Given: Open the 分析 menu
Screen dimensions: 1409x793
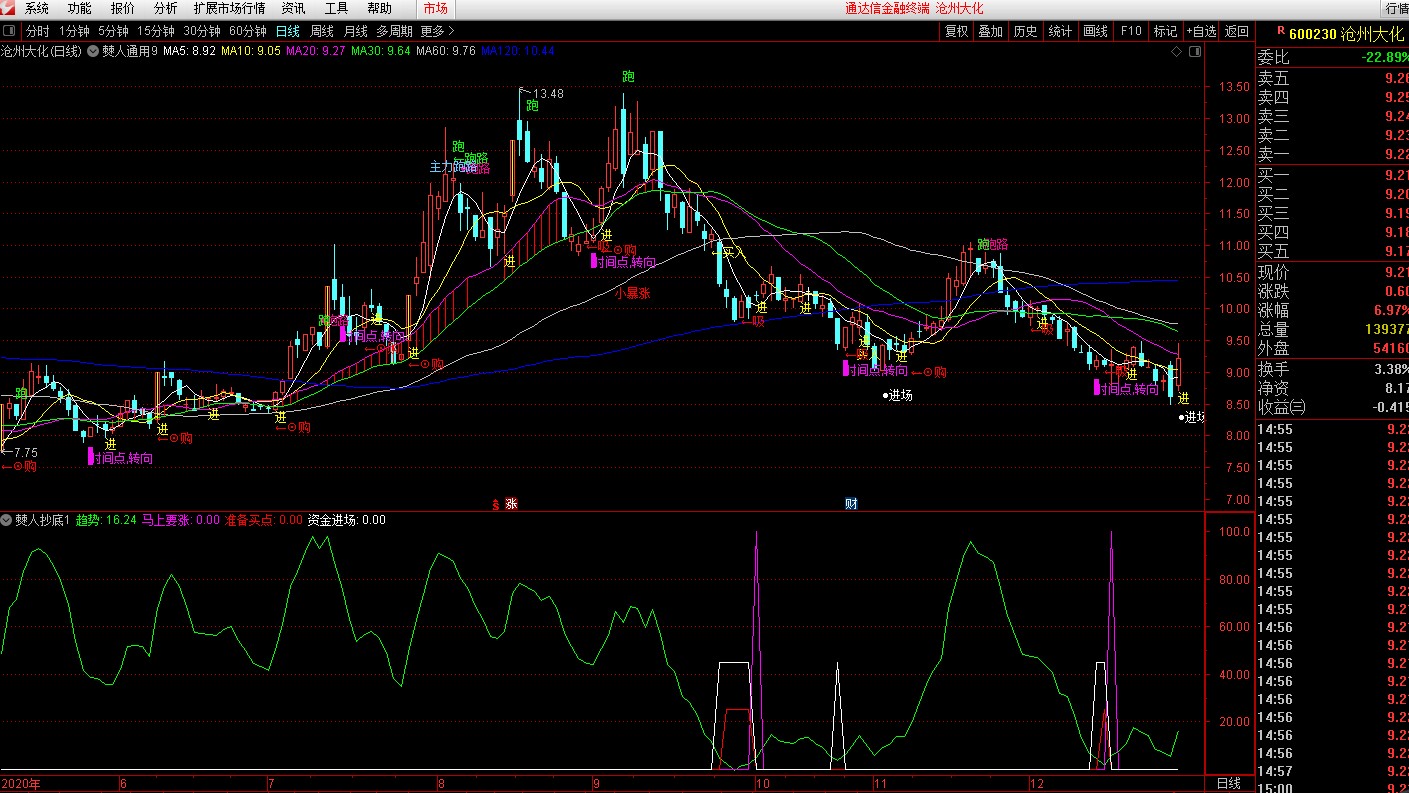Looking at the screenshot, I should coord(165,8).
